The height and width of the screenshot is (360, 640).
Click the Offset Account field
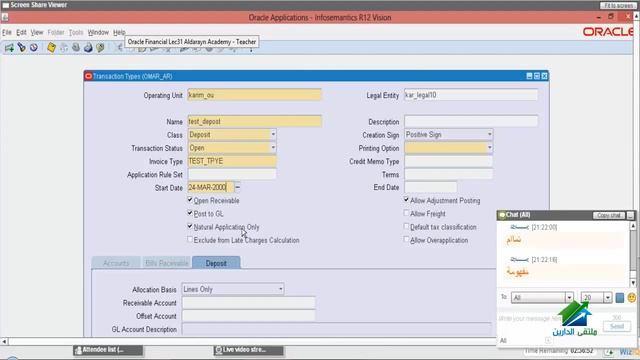pos(248,316)
